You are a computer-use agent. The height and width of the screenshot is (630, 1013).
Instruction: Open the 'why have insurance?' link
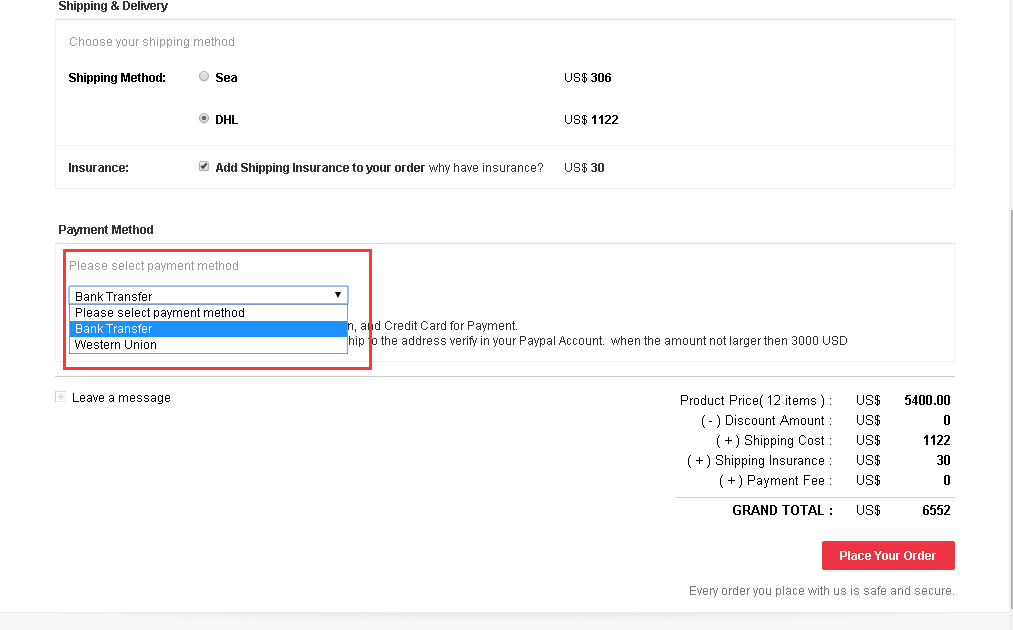click(x=486, y=168)
